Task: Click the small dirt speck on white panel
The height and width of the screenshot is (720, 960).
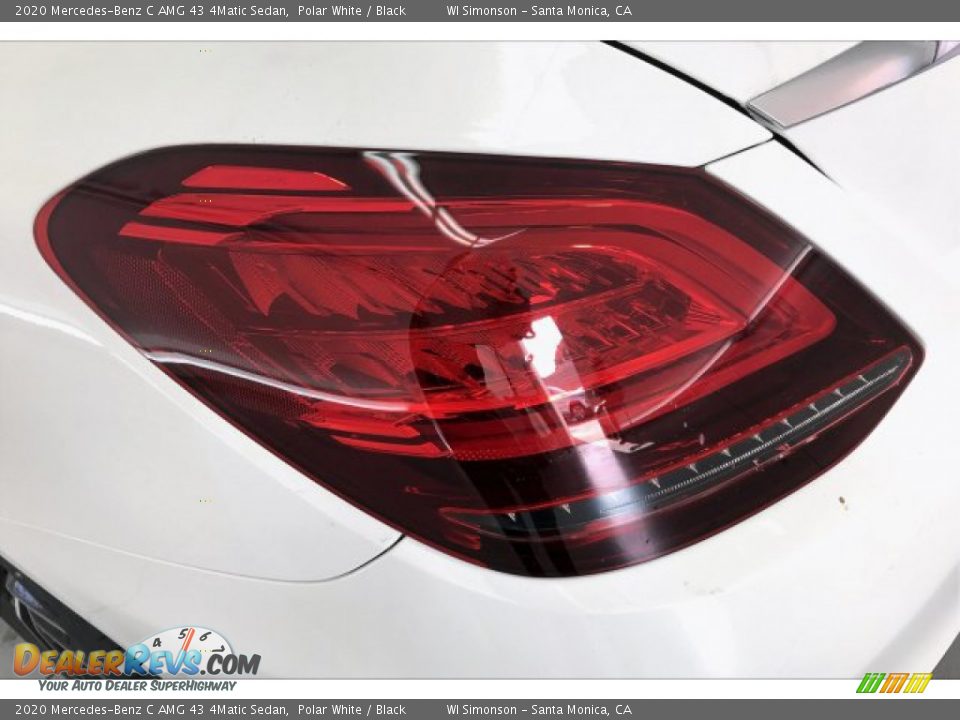Action: 842,501
